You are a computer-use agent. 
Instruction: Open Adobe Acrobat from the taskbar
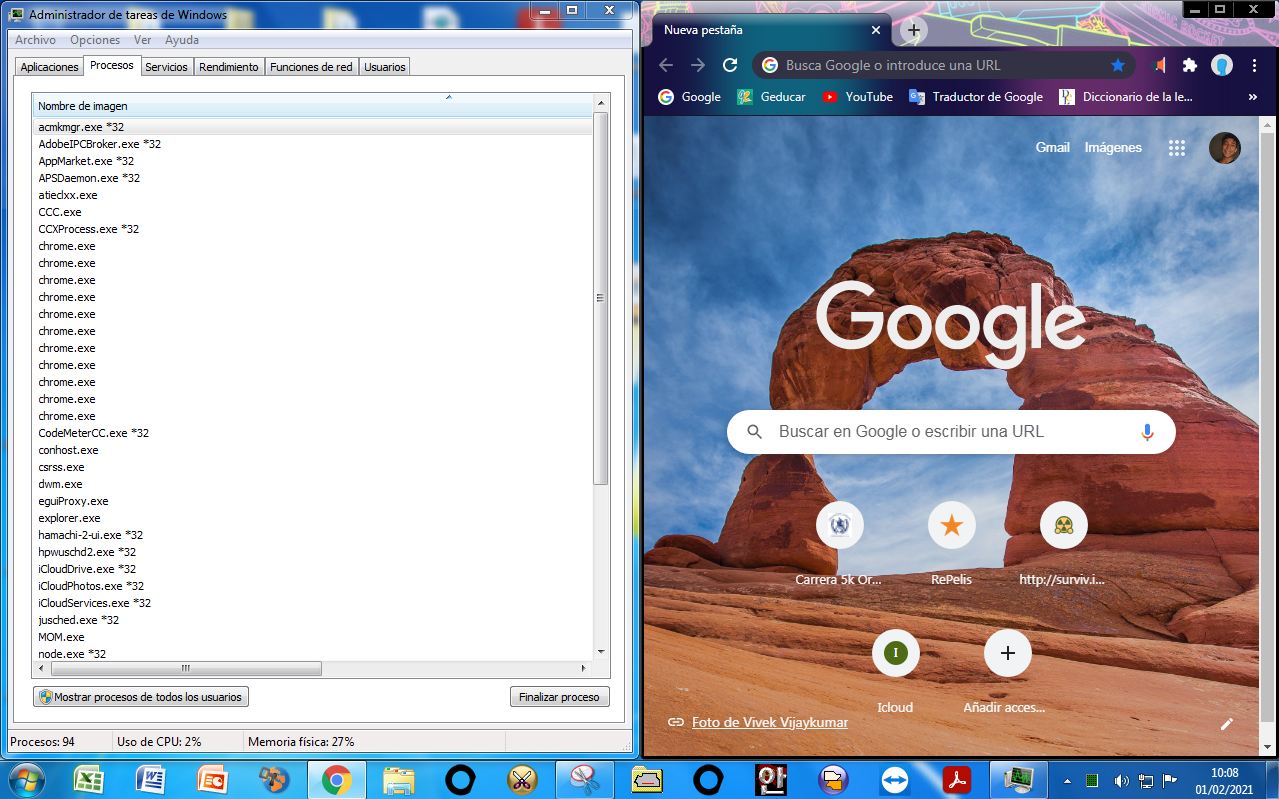[x=957, y=779]
